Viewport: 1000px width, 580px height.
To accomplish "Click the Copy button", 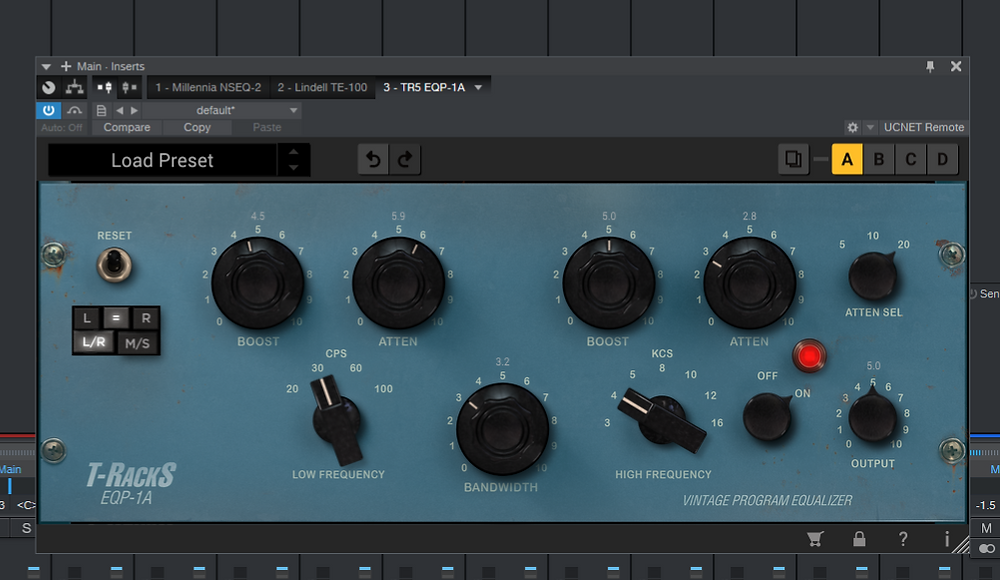I will (x=197, y=128).
